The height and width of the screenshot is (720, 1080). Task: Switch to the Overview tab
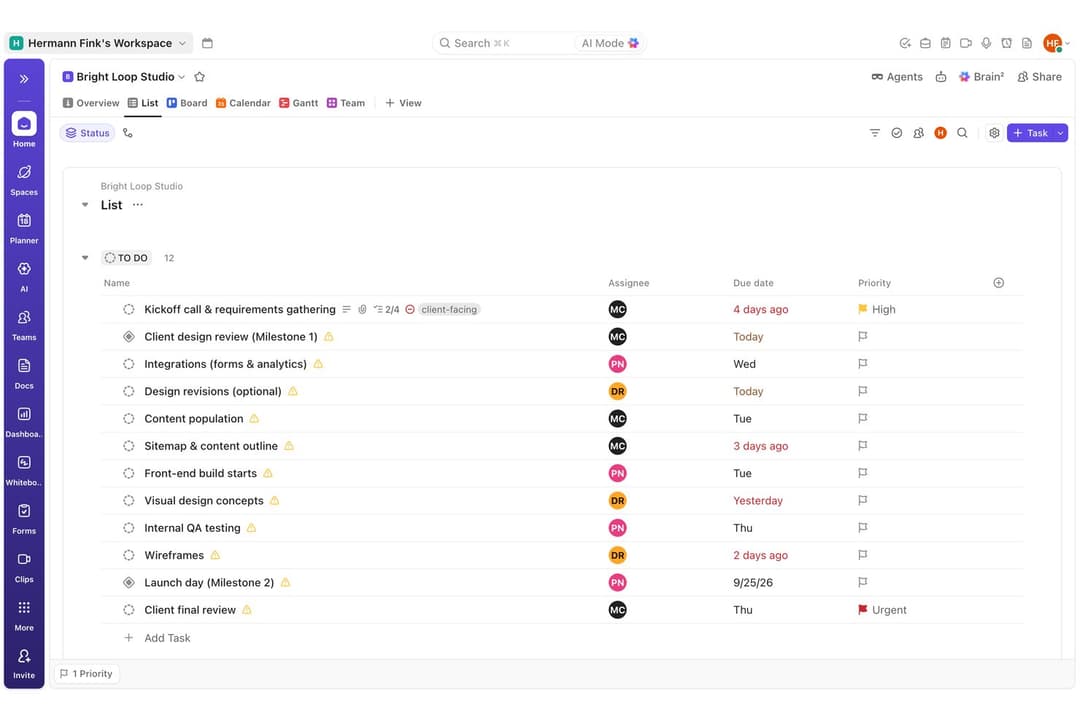click(x=91, y=103)
